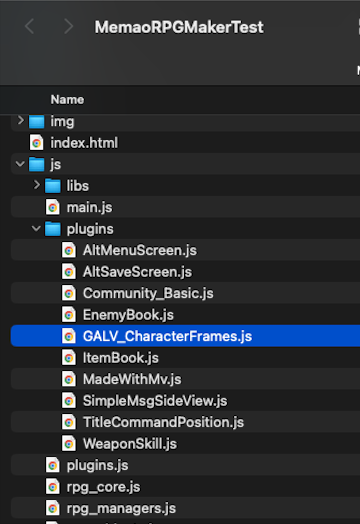Select the plugins folder icon

[x=52, y=229]
